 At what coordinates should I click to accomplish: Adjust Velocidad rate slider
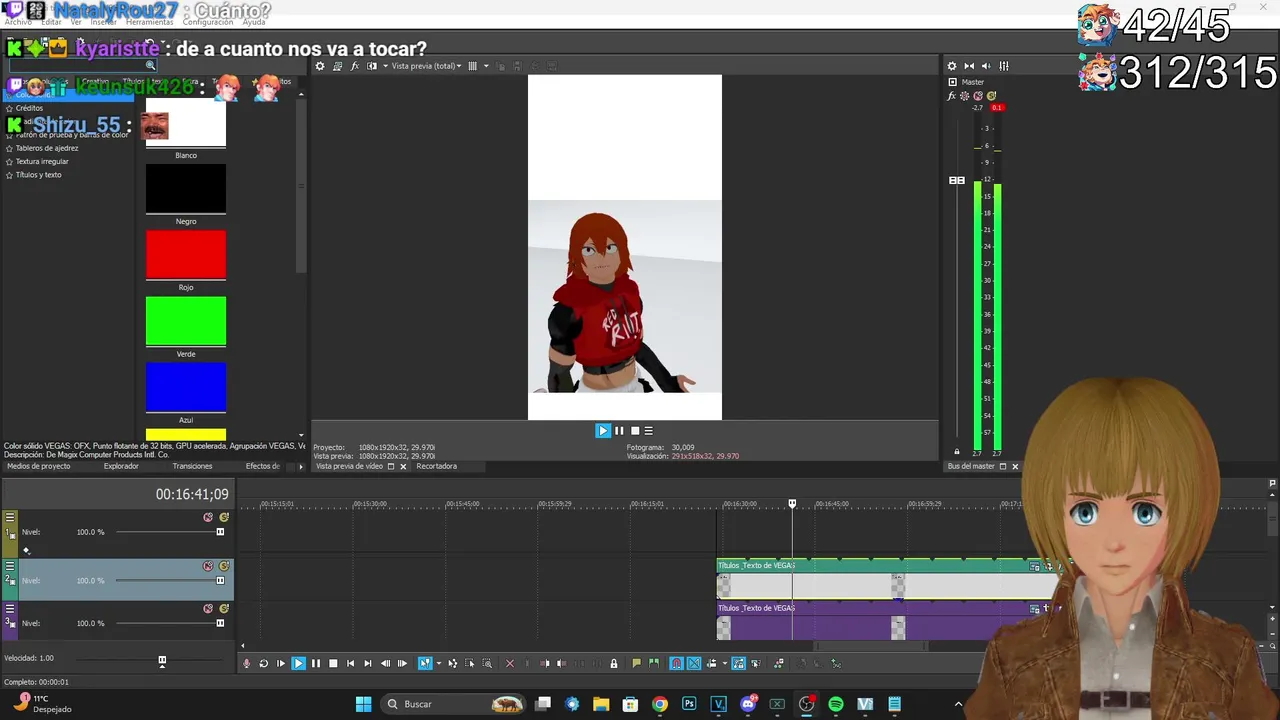pyautogui.click(x=162, y=660)
